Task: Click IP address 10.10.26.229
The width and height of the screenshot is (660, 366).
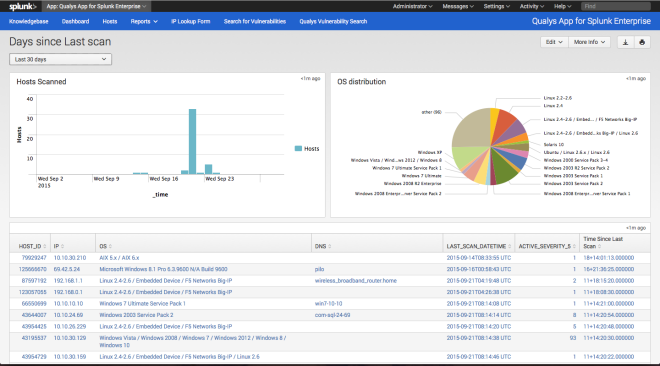Action: [70, 326]
